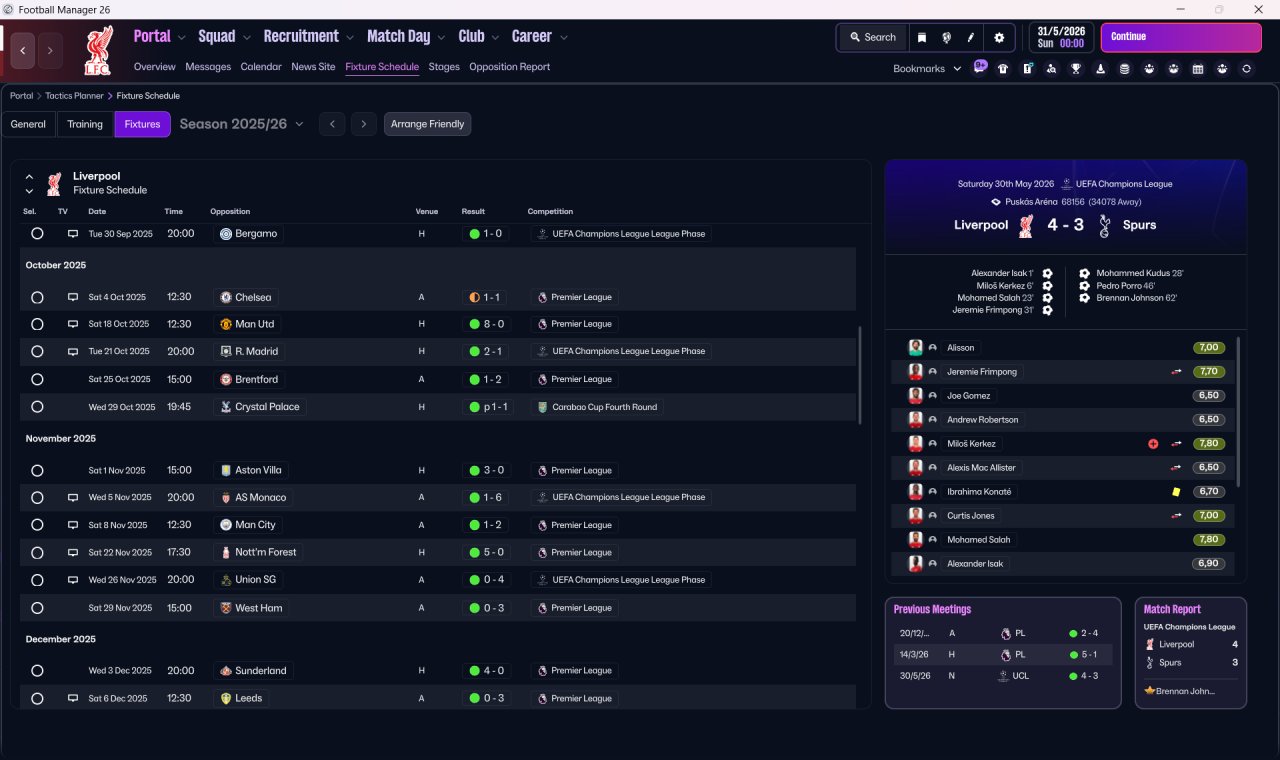Screen dimensions: 1280x760
Task: Click the Liverpool club crest in header
Action: click(x=98, y=50)
